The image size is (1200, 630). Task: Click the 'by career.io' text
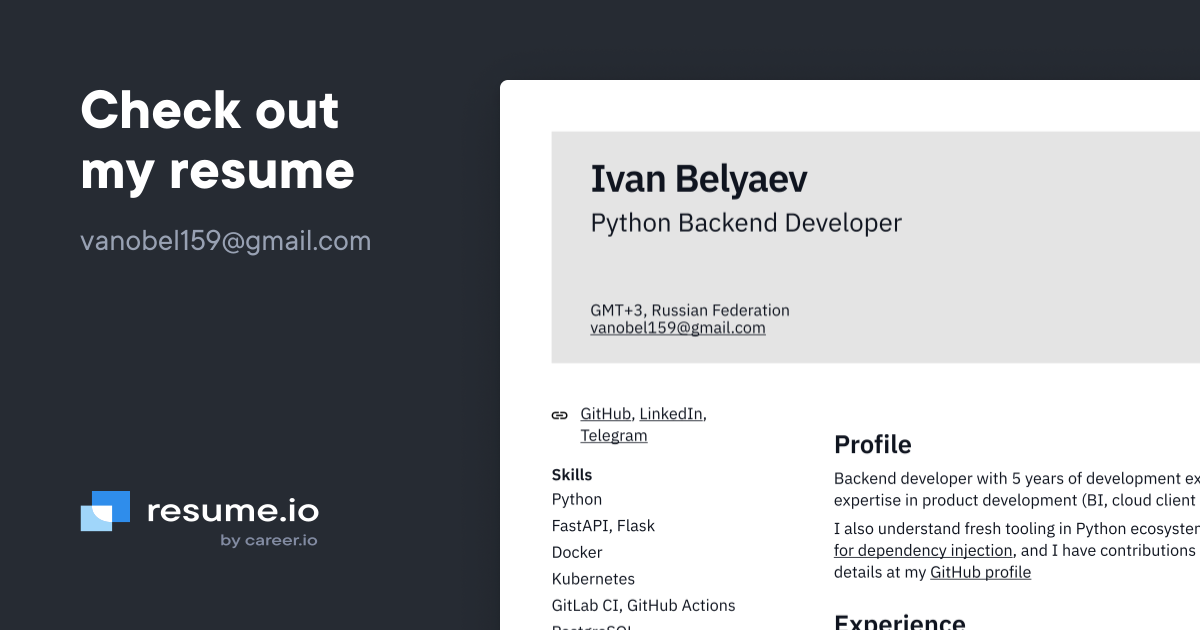pyautogui.click(x=269, y=541)
